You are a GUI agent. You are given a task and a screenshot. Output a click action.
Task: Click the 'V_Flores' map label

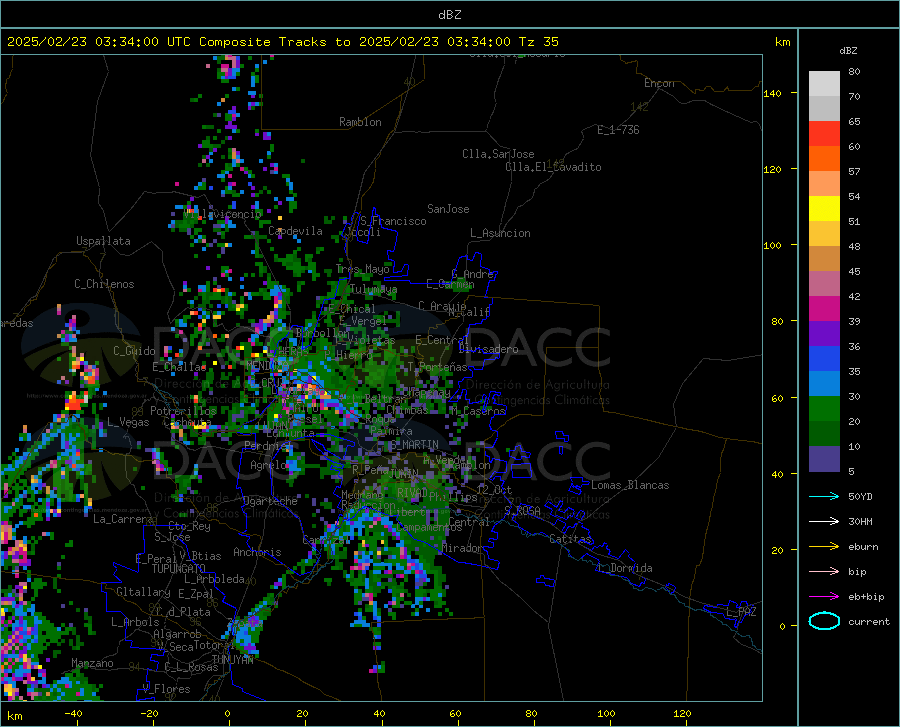click(x=166, y=689)
